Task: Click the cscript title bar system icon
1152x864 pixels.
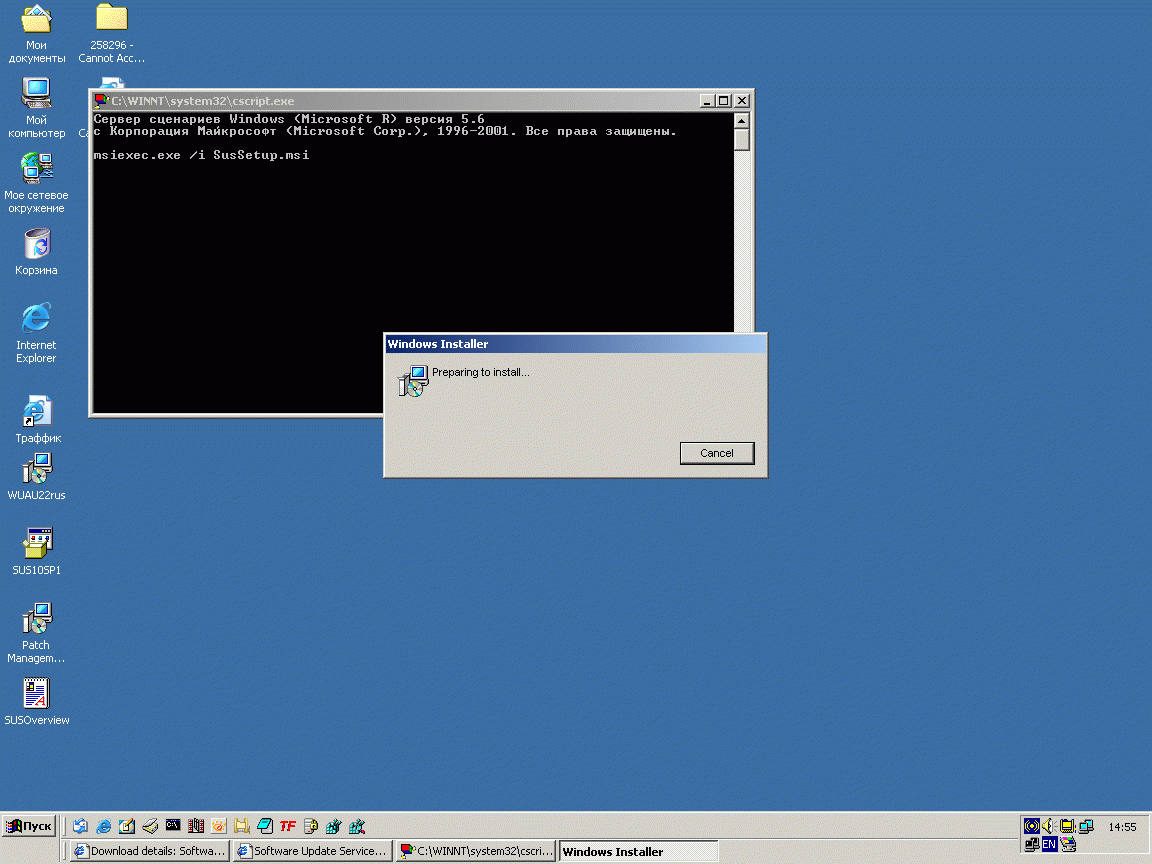Action: [101, 101]
